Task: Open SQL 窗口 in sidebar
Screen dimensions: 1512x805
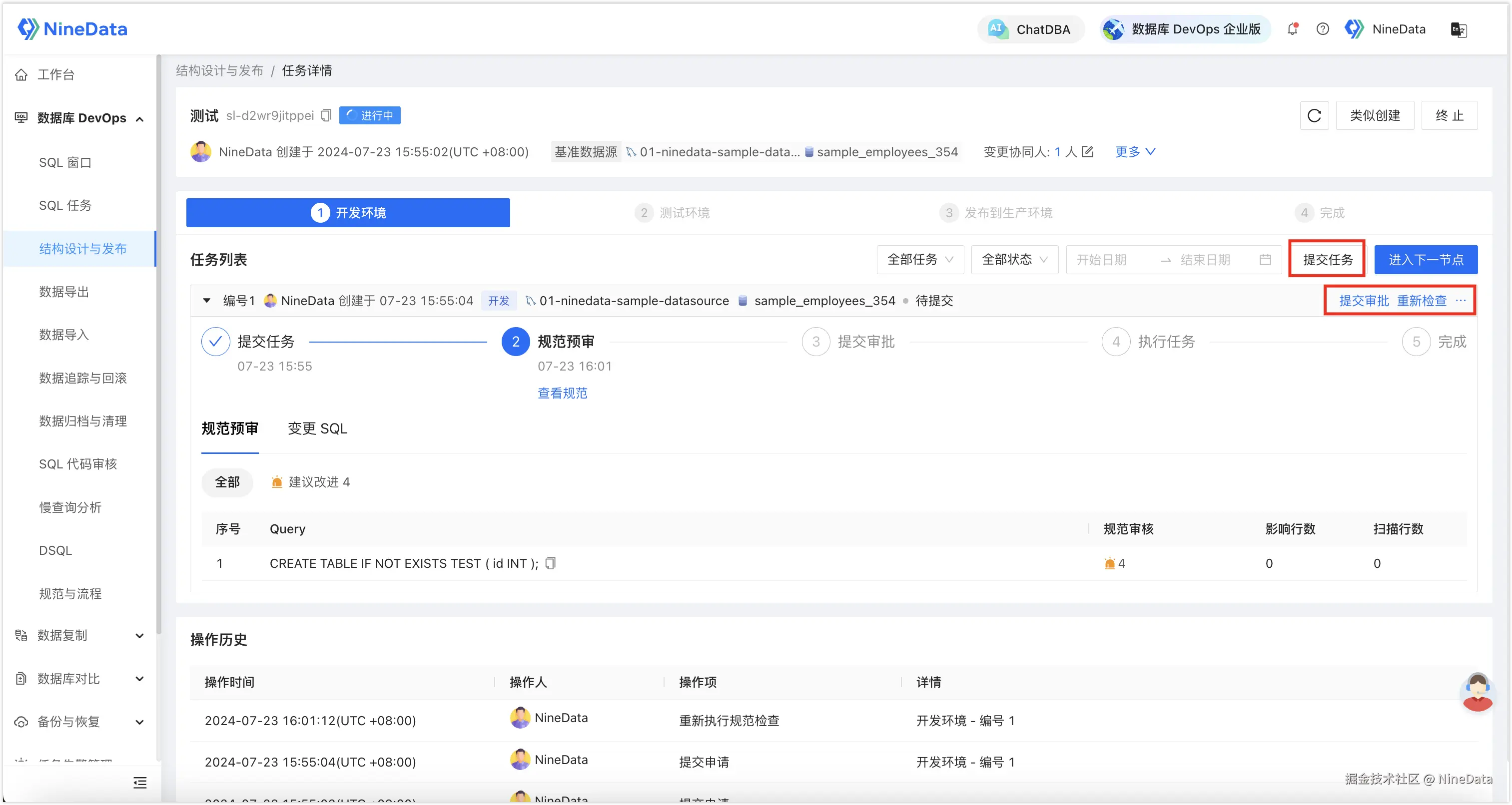Action: coord(65,162)
